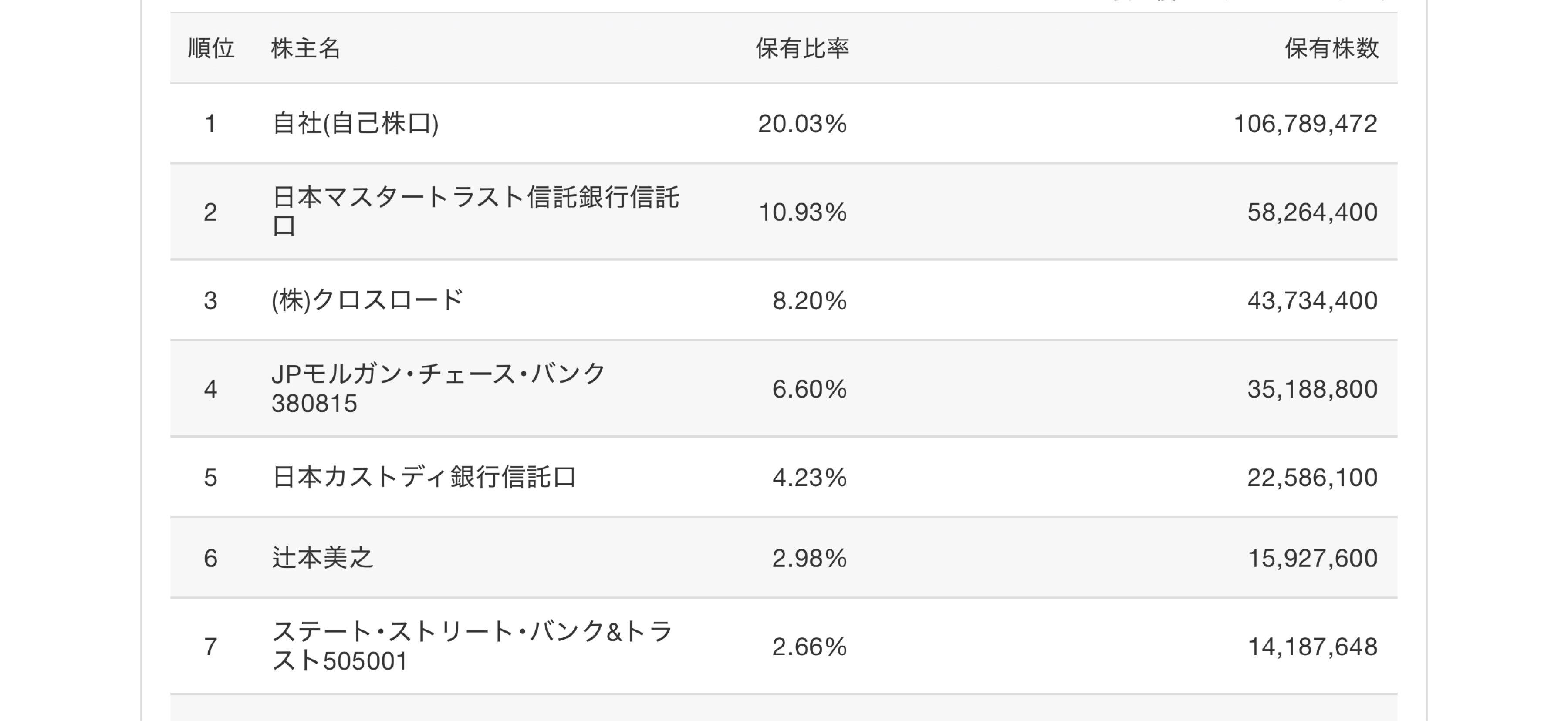Select shareholder 自社(自己株口)
This screenshot has height=721, width=1568.
tap(355, 124)
